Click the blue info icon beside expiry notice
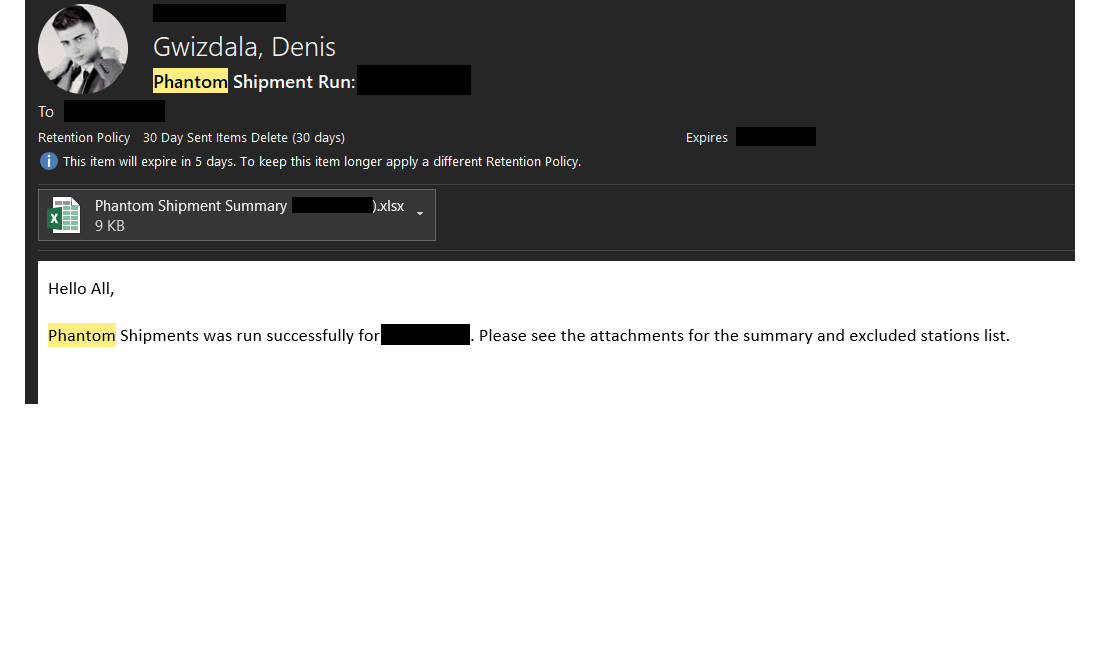 click(48, 161)
